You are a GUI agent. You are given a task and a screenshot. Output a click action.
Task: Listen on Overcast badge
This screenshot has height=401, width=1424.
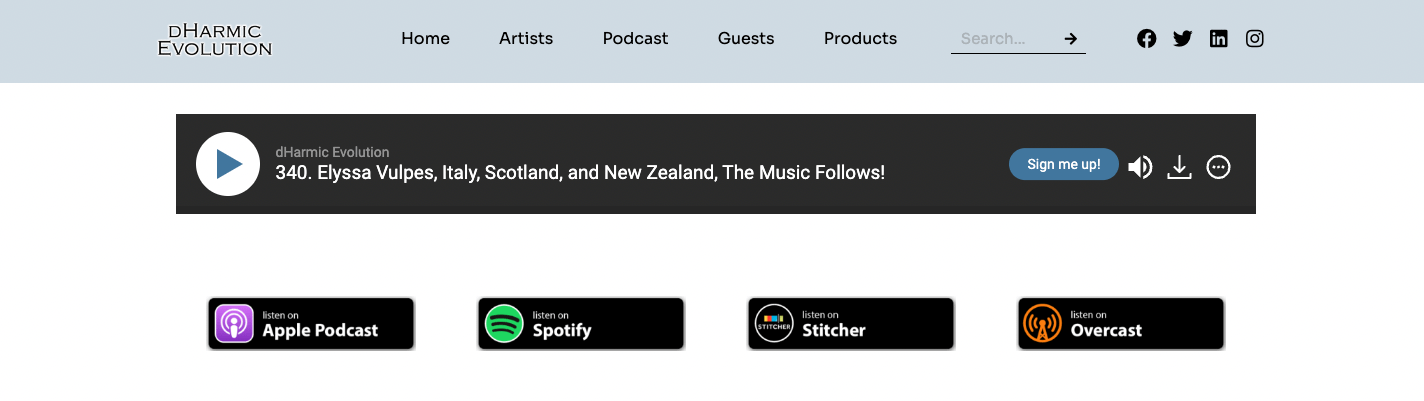pos(1121,324)
